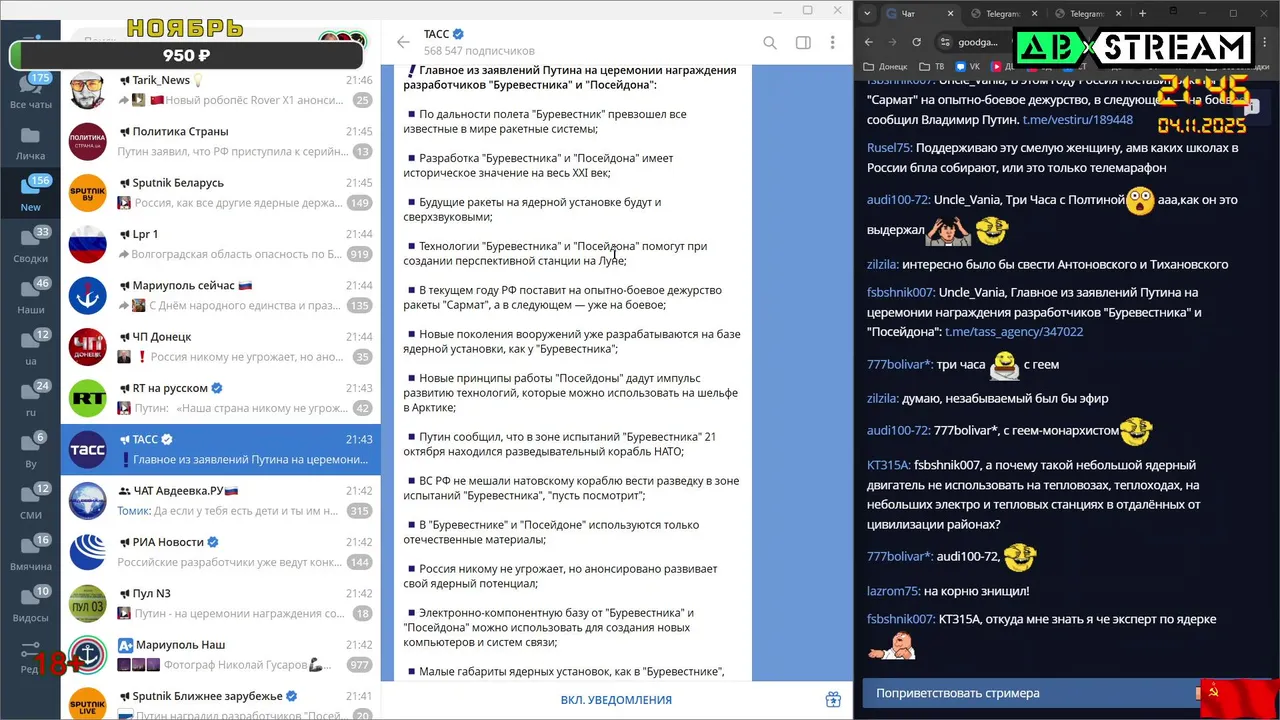Toggle the Telegram right info panel icon
The image size is (1280, 720).
coord(802,42)
